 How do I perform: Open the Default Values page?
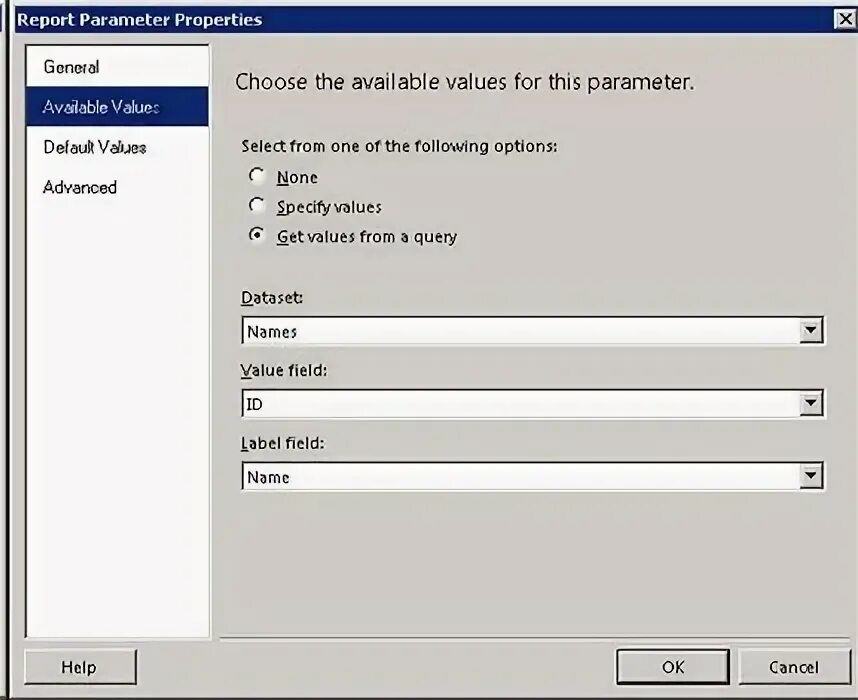pos(117,147)
